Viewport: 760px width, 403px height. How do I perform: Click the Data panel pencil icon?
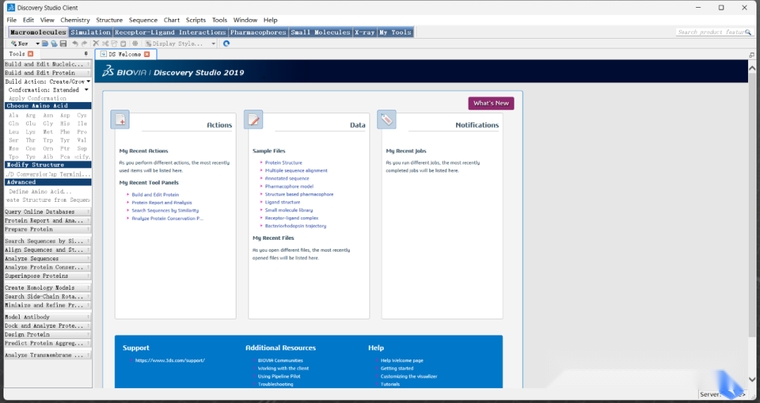click(x=253, y=120)
